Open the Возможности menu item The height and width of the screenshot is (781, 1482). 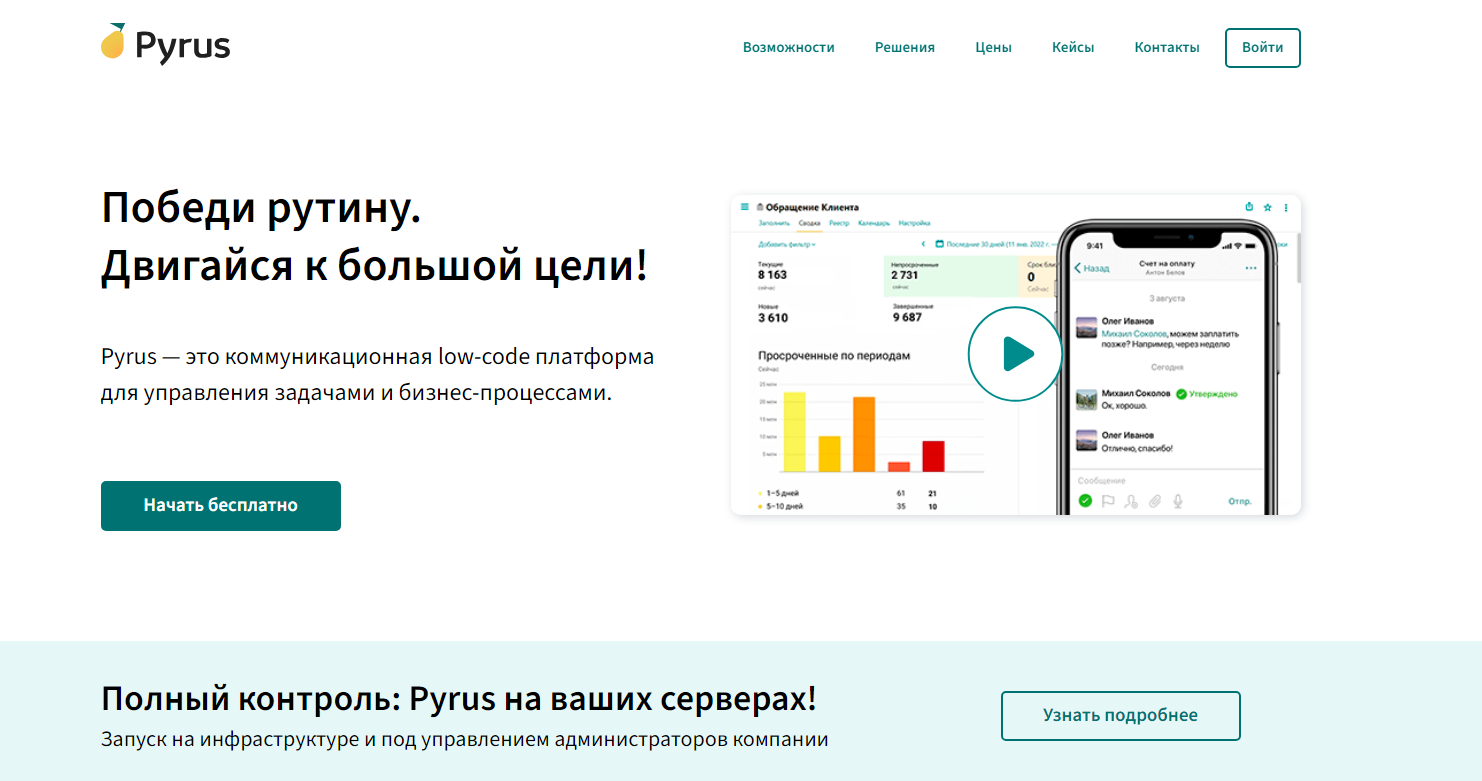click(788, 47)
